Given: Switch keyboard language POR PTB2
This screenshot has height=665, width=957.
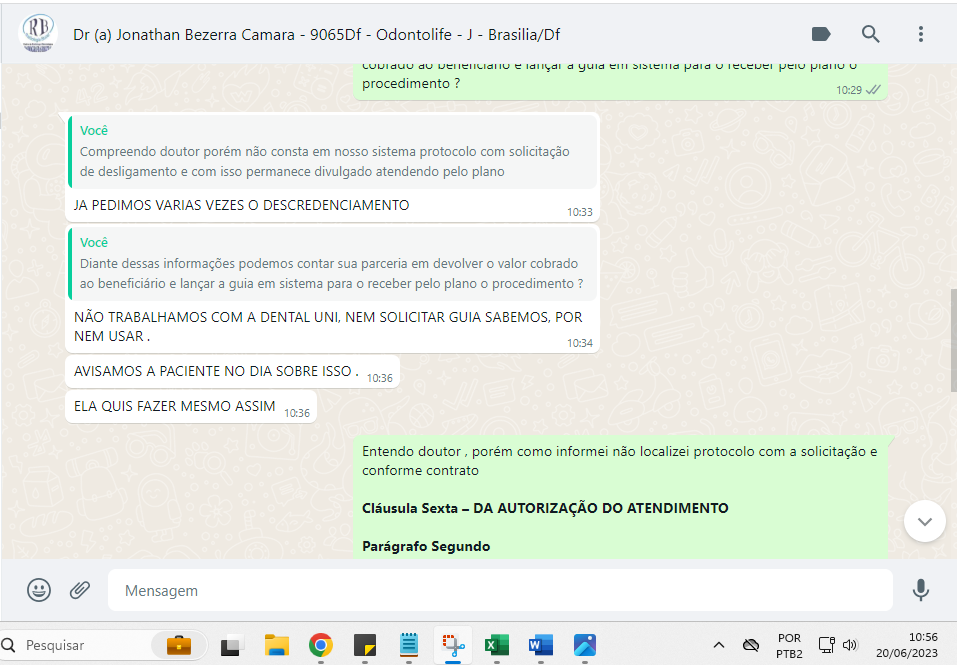Looking at the screenshot, I should [789, 645].
